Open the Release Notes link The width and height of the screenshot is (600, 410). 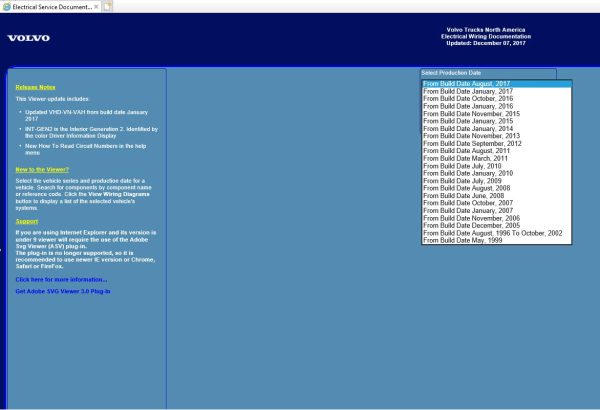click(36, 87)
